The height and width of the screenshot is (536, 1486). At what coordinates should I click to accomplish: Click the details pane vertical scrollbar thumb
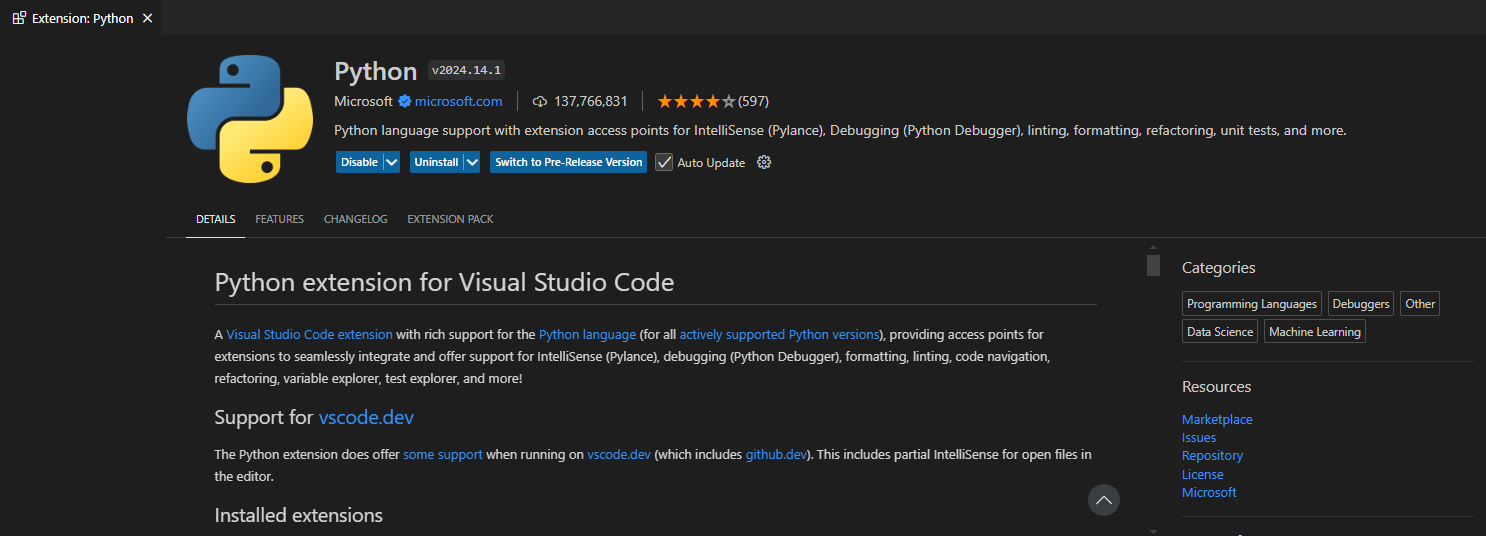coord(1153,265)
